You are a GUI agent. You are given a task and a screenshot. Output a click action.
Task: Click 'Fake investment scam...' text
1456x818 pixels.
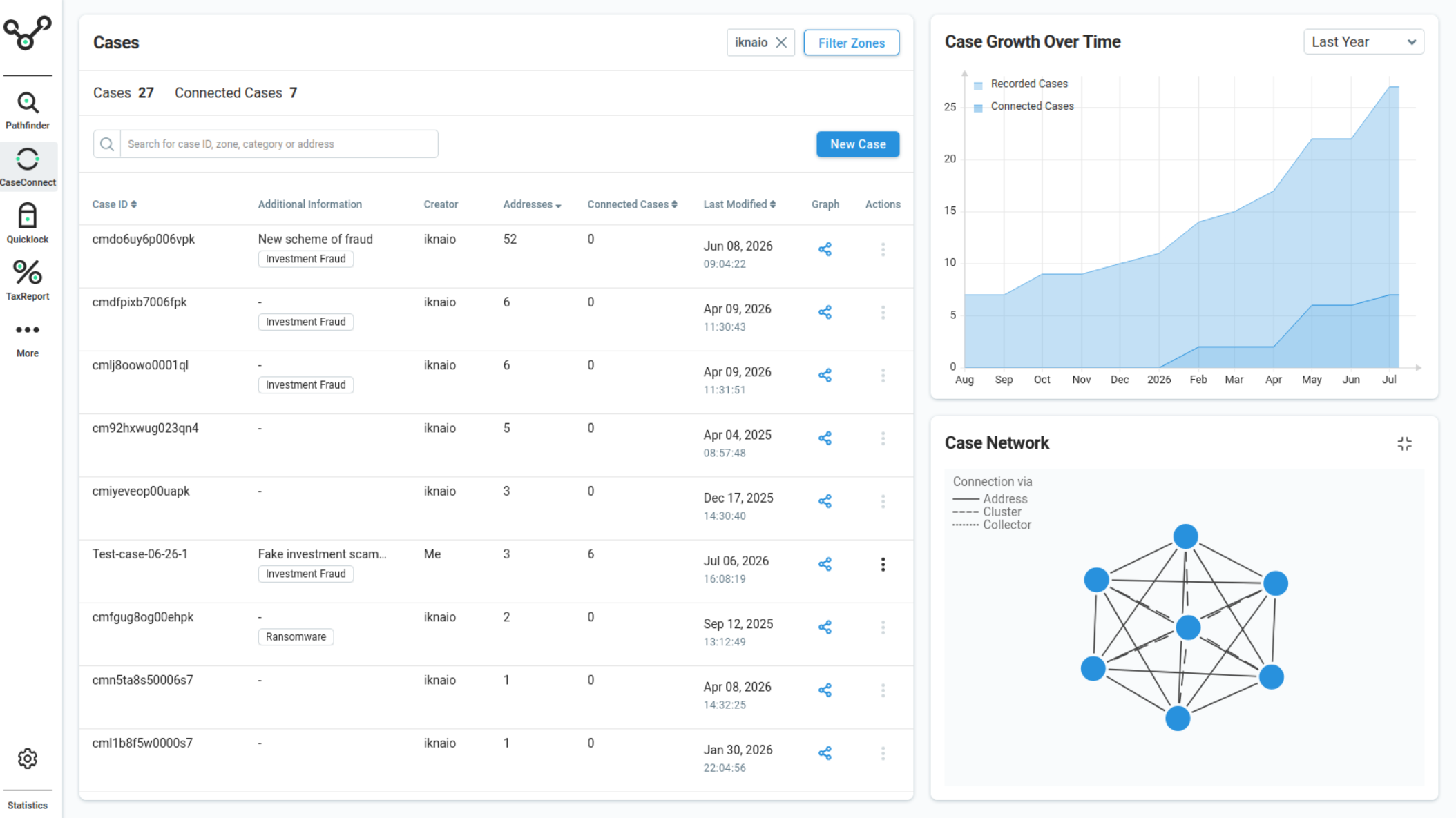[322, 554]
